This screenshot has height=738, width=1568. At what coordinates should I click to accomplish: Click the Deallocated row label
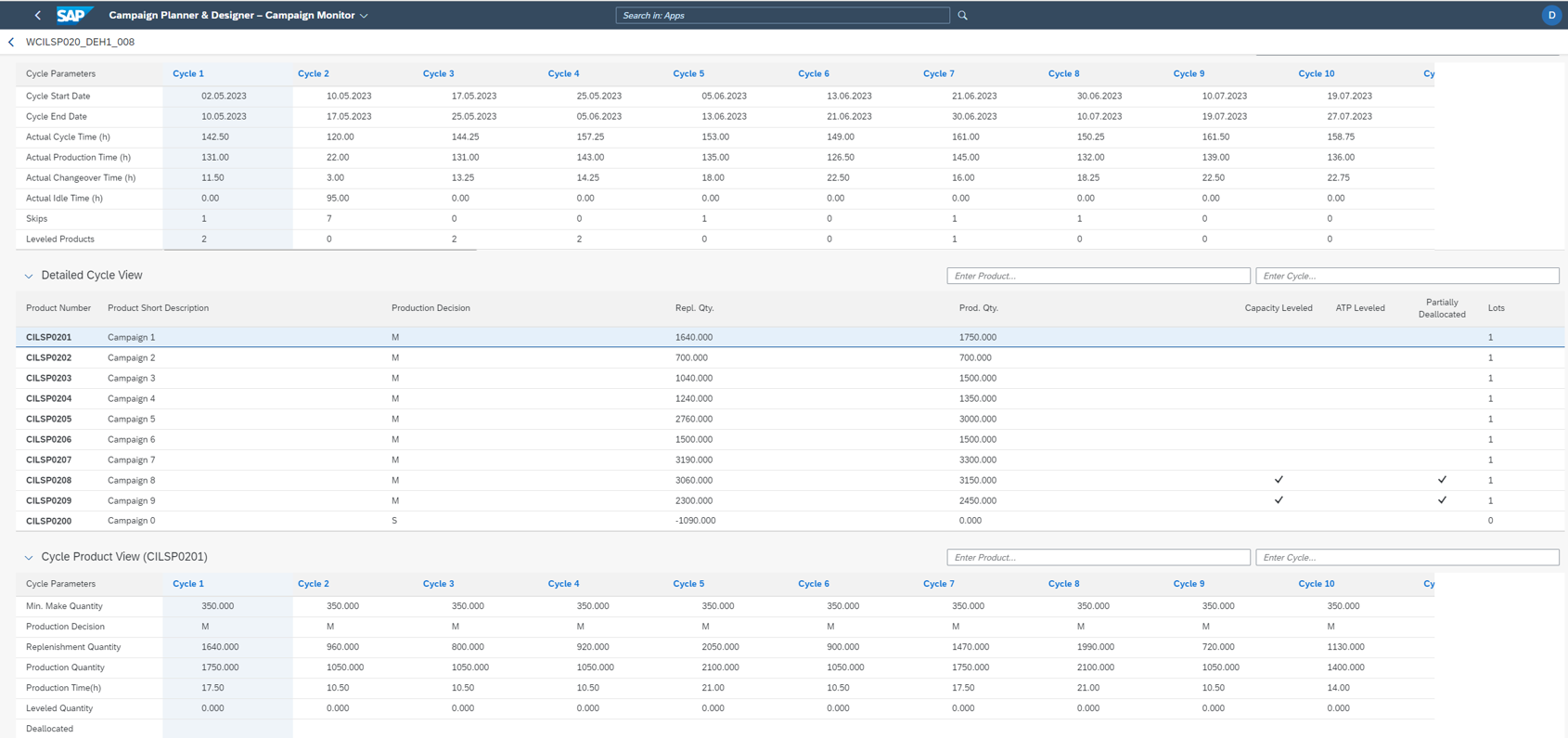[x=49, y=729]
